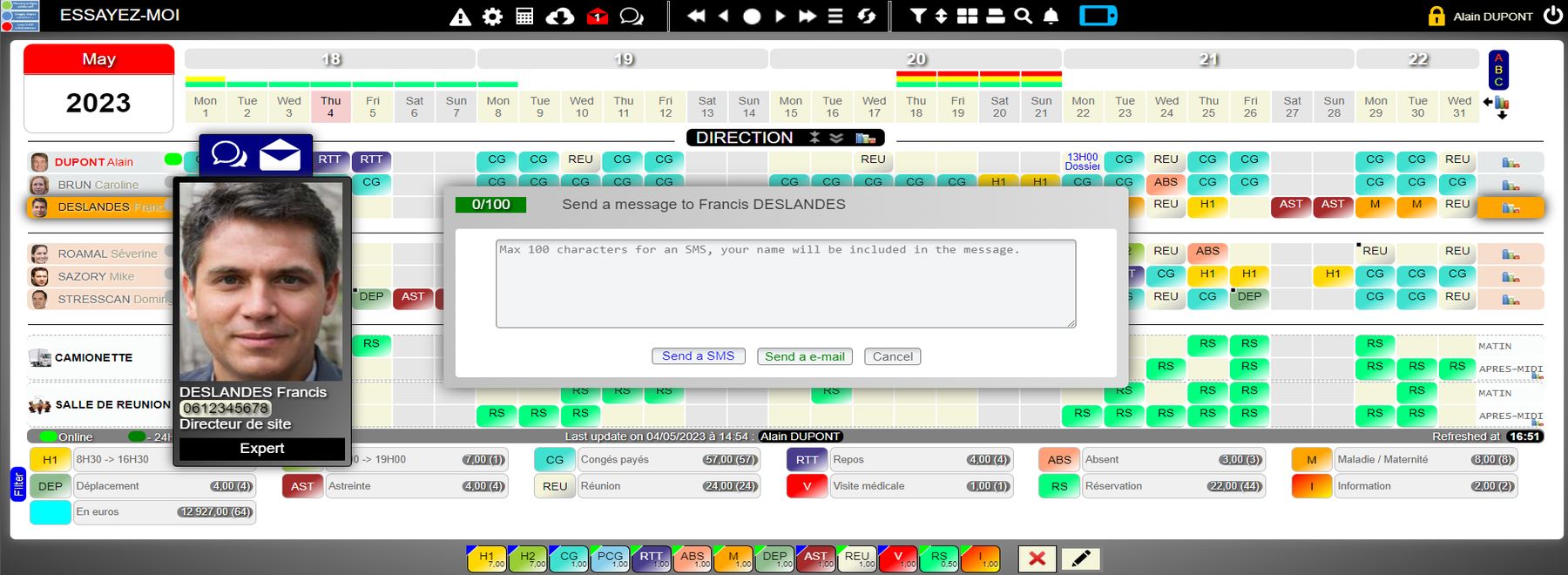Open the settings gear icon
The height and width of the screenshot is (575, 1568).
(492, 17)
